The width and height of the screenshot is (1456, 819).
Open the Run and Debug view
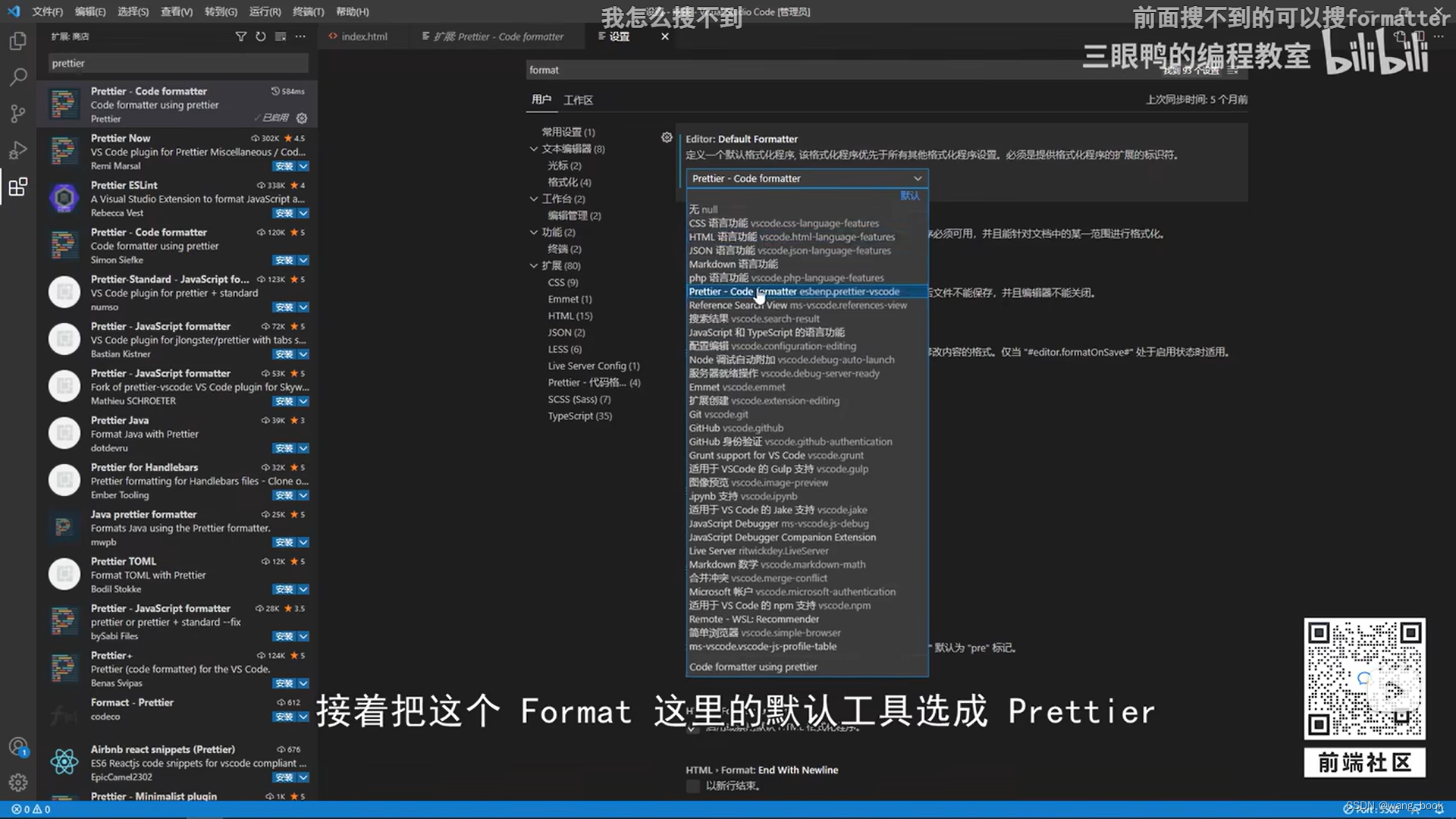[x=18, y=150]
